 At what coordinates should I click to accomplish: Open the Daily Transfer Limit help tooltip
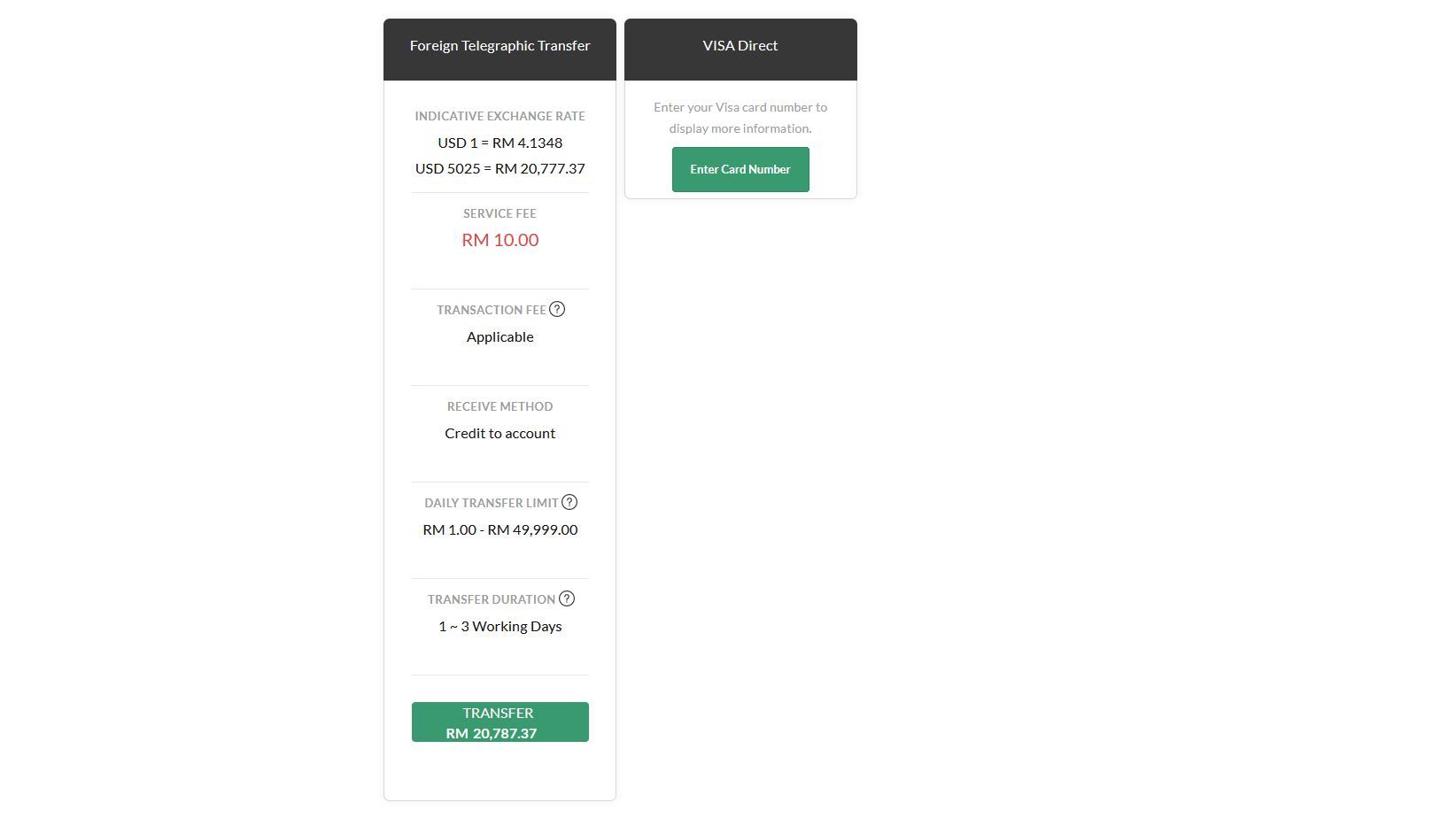(569, 502)
